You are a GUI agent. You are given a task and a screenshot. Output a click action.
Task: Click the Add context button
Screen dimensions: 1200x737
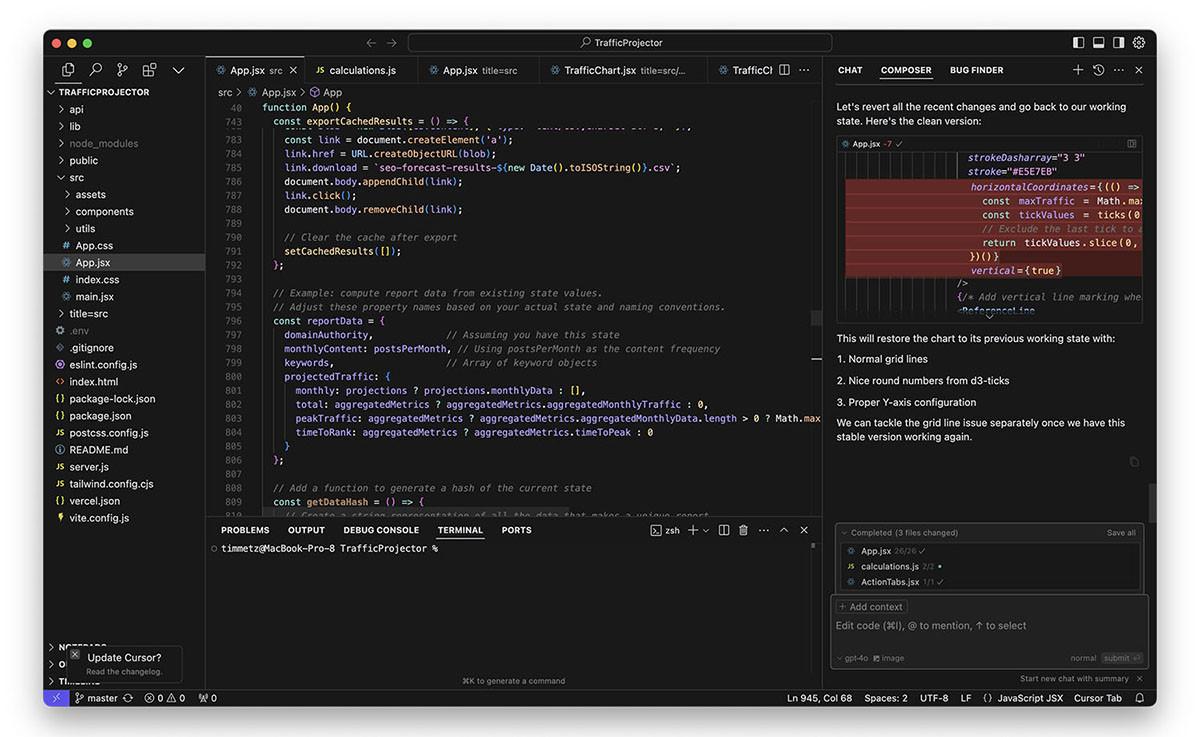(x=871, y=607)
